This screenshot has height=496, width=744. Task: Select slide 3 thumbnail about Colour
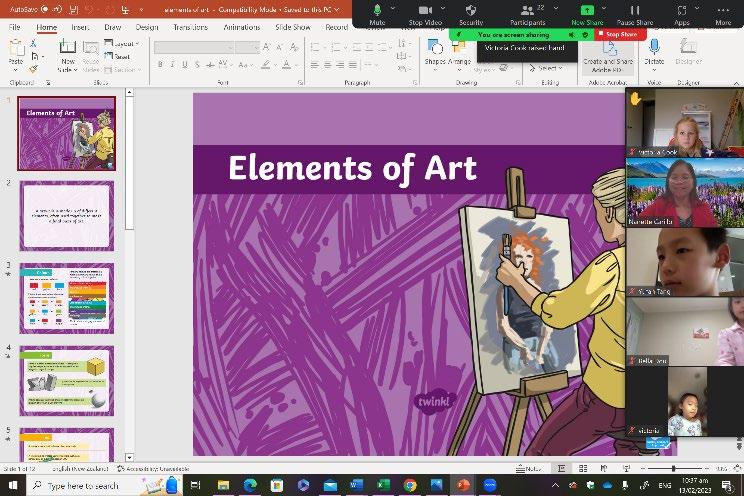66,298
